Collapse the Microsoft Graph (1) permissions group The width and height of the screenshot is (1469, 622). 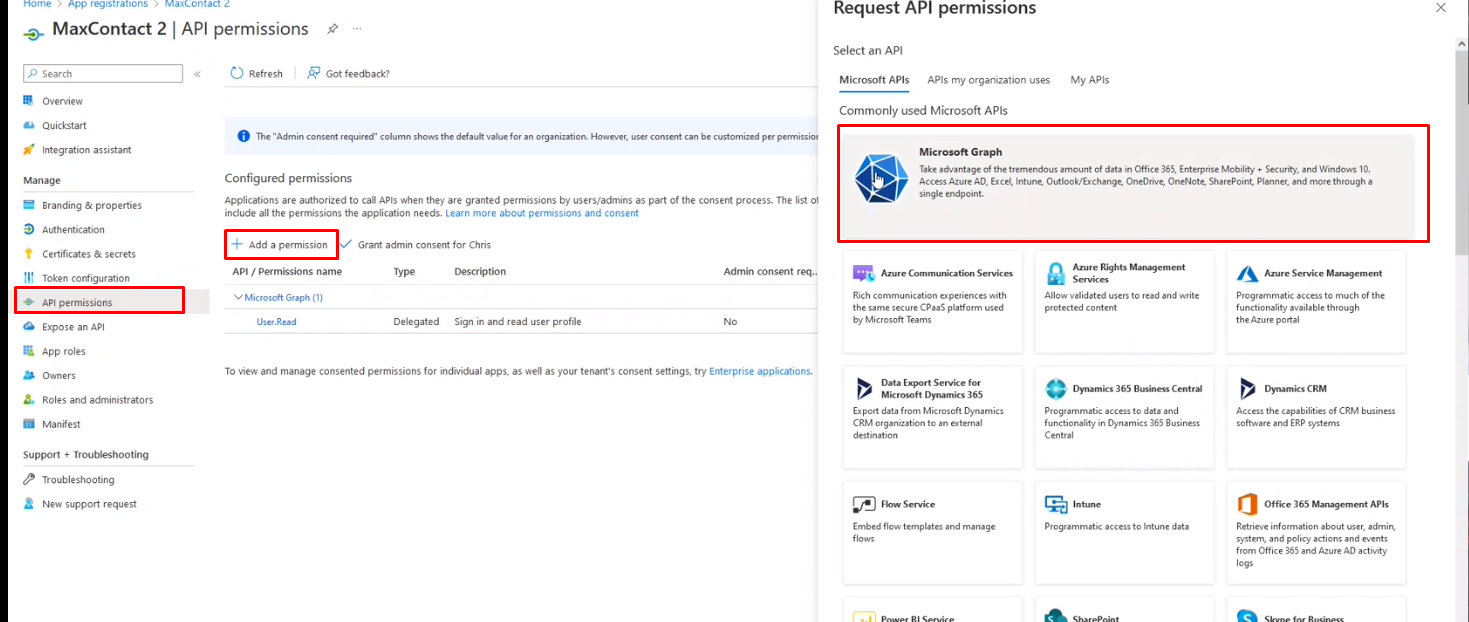tap(238, 297)
